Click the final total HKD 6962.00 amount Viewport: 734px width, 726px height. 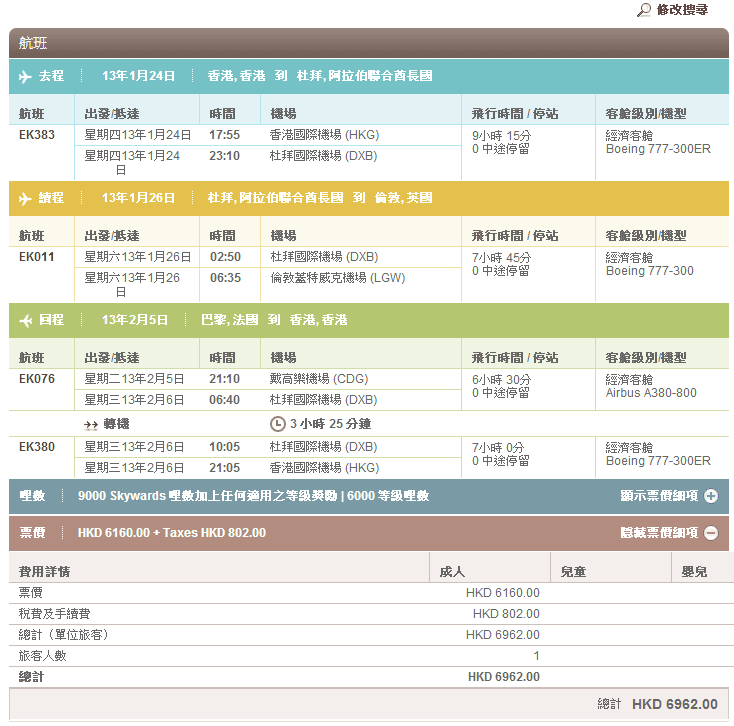674,704
